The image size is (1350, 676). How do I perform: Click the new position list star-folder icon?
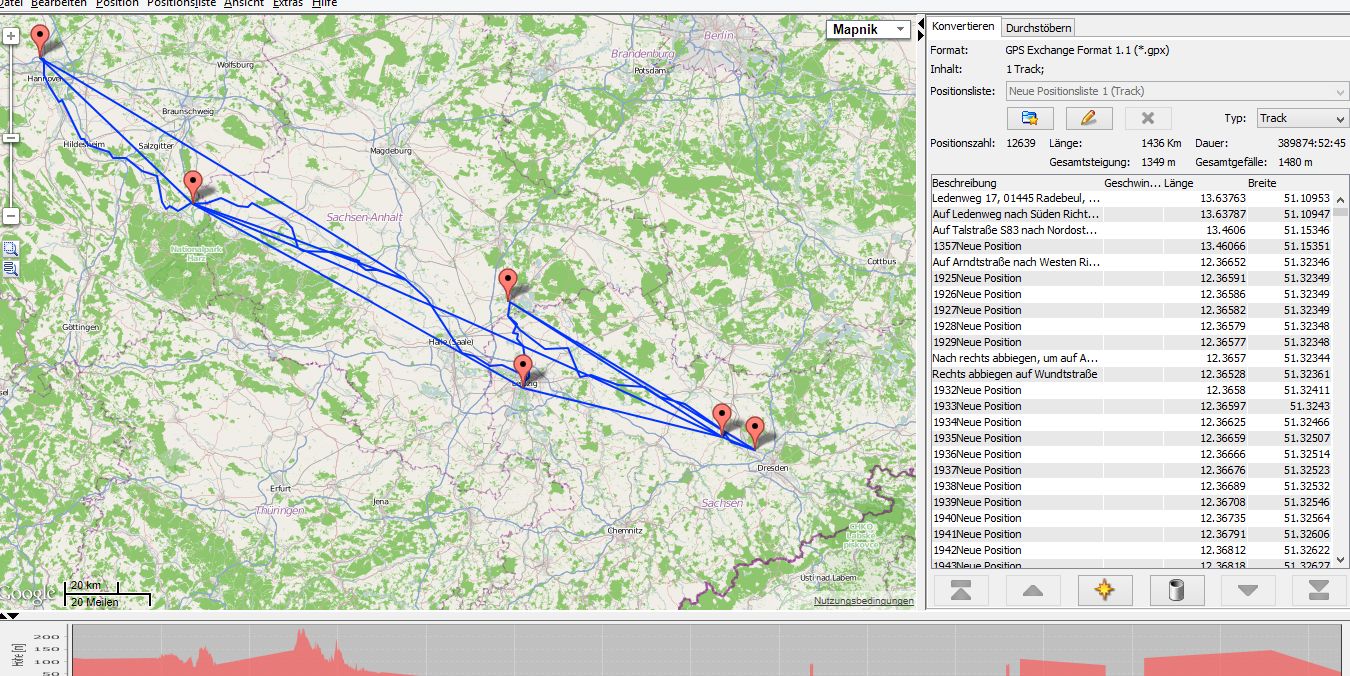pos(1030,118)
